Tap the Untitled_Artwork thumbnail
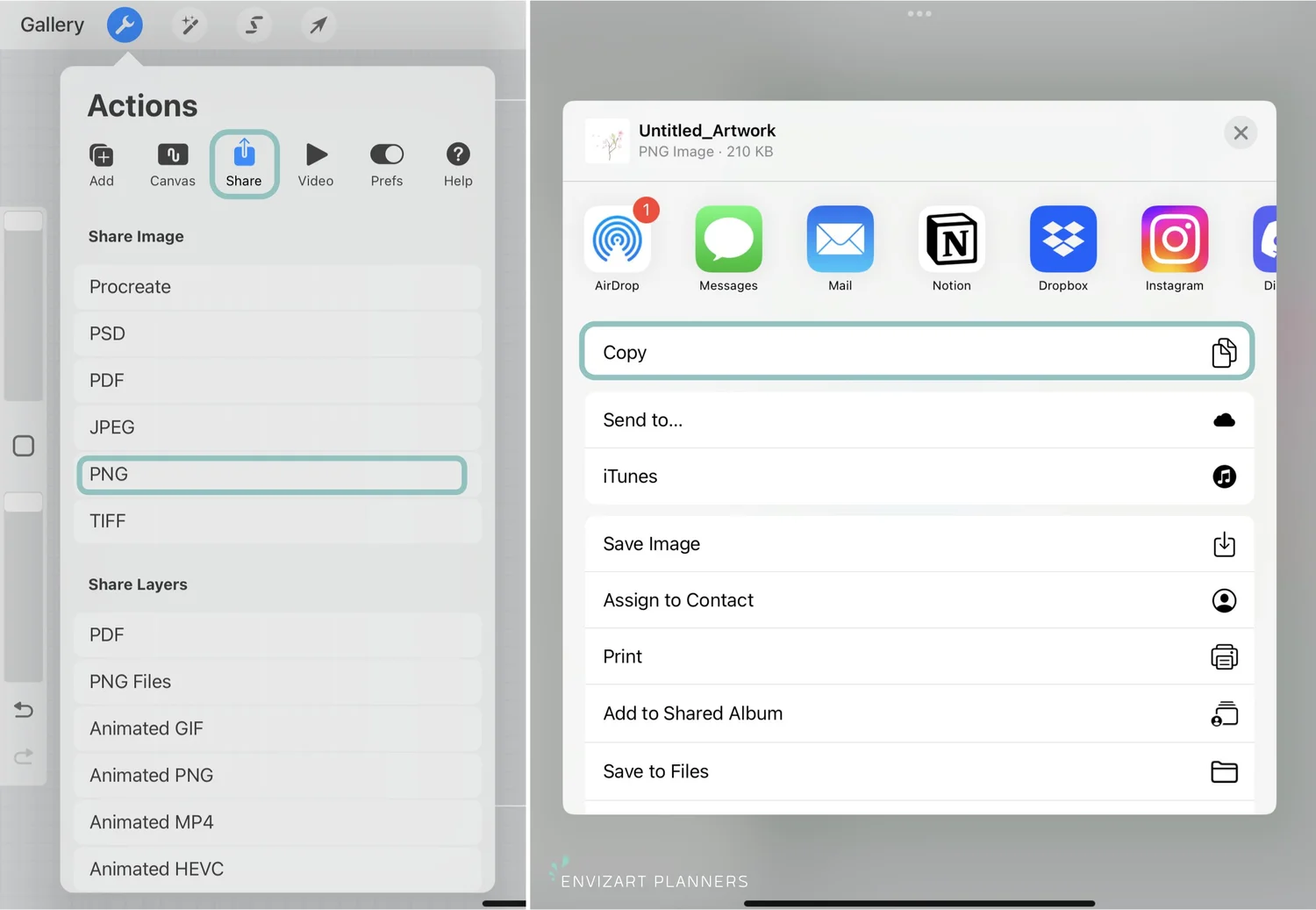Viewport: 1316px width, 910px height. (607, 140)
